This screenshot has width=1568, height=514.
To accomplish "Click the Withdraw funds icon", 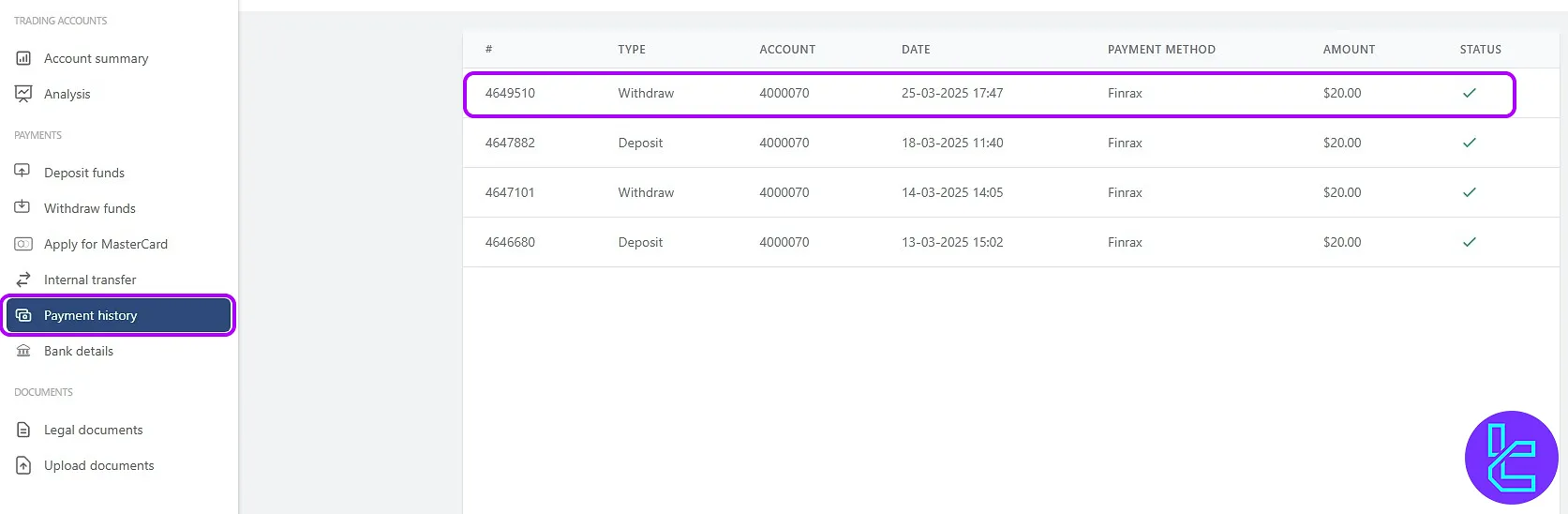I will click(22, 207).
